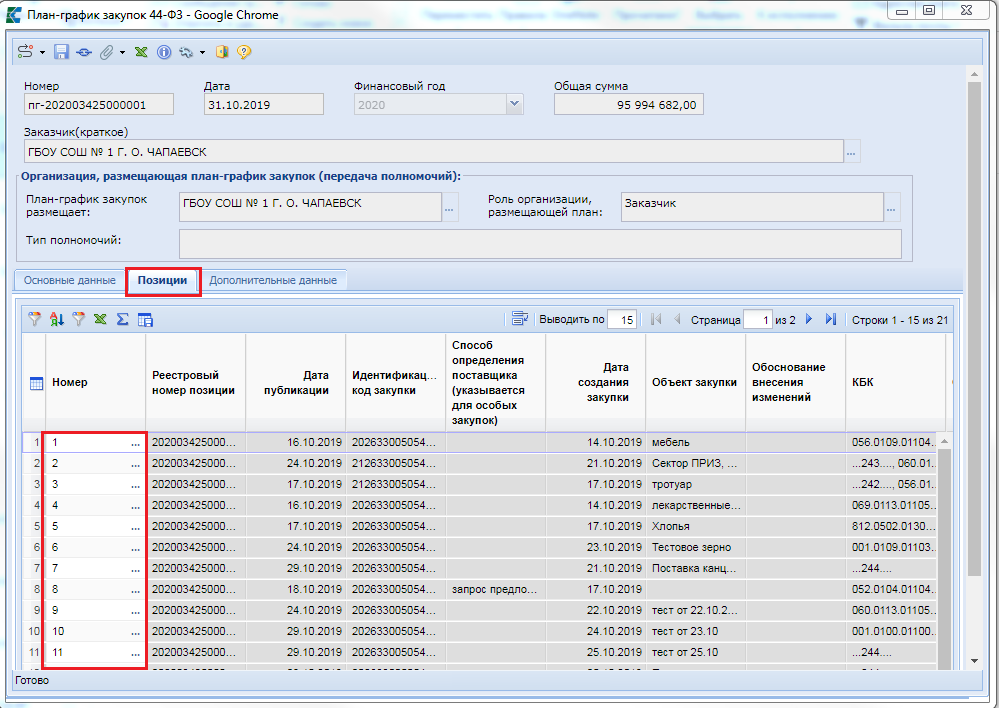Click the blue floppy disk save icon
The height and width of the screenshot is (708, 999).
[62, 52]
